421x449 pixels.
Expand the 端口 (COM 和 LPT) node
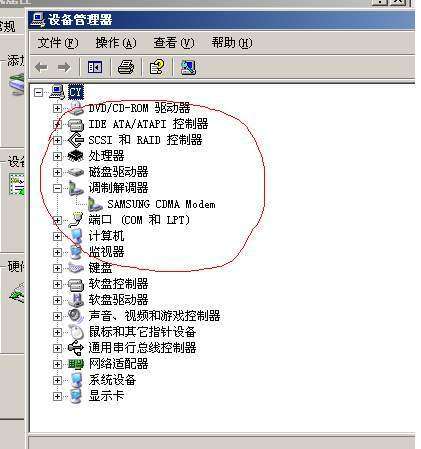[57, 220]
